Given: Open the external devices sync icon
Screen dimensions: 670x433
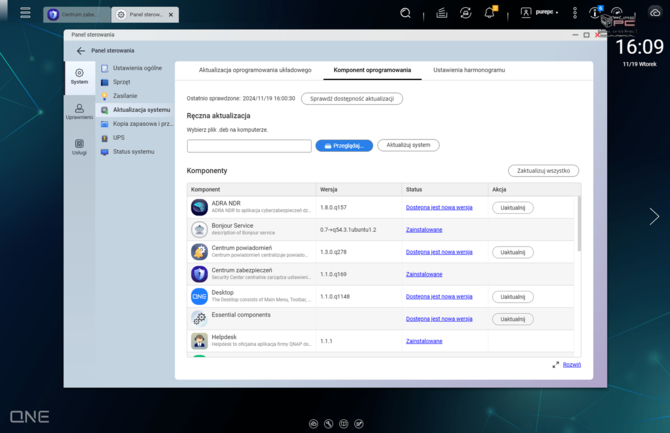Looking at the screenshot, I should (466, 13).
